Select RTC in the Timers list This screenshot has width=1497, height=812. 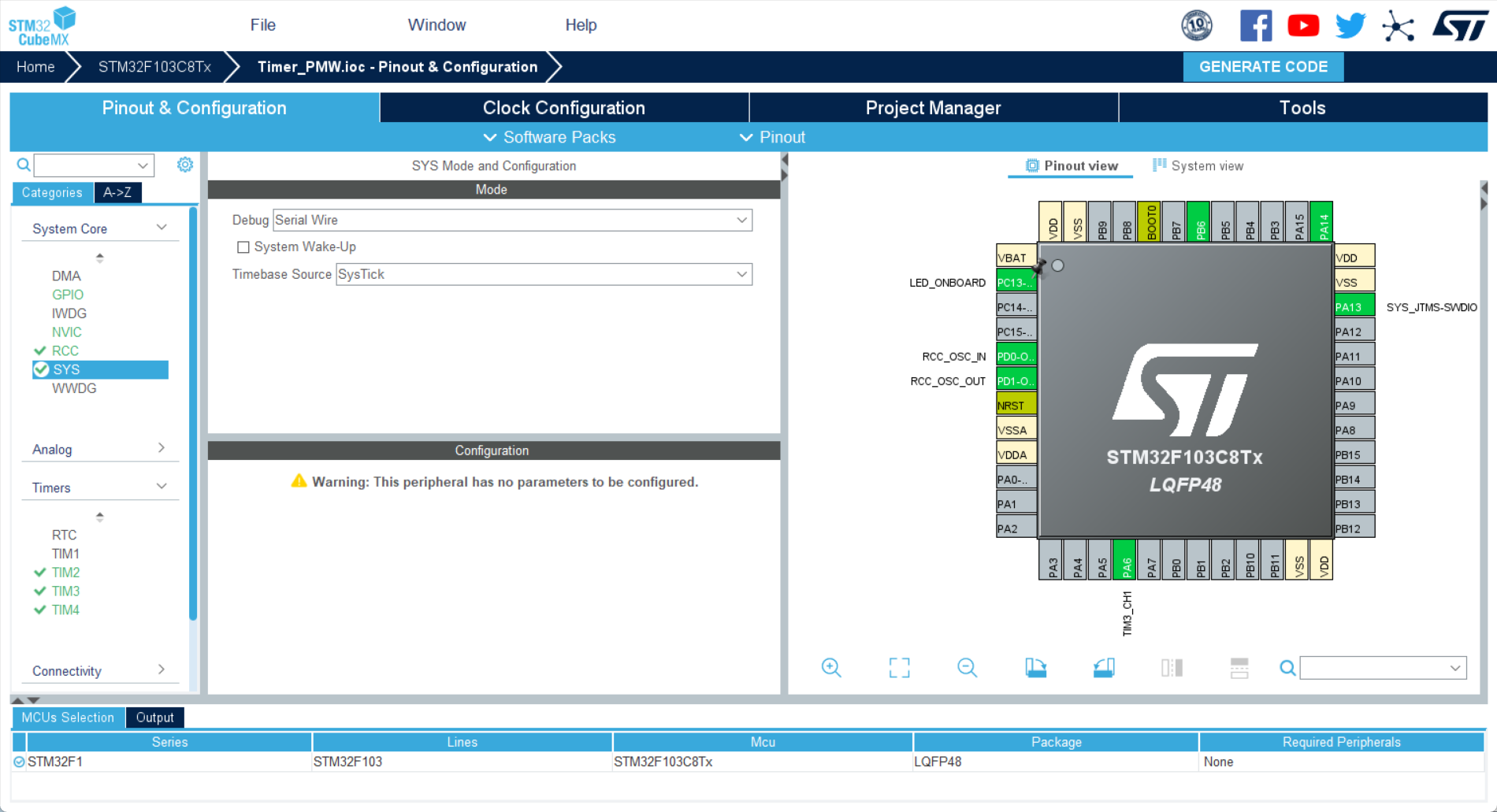[65, 535]
